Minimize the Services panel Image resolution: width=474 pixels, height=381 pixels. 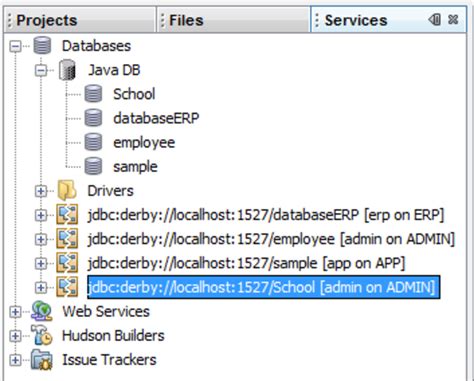point(435,19)
